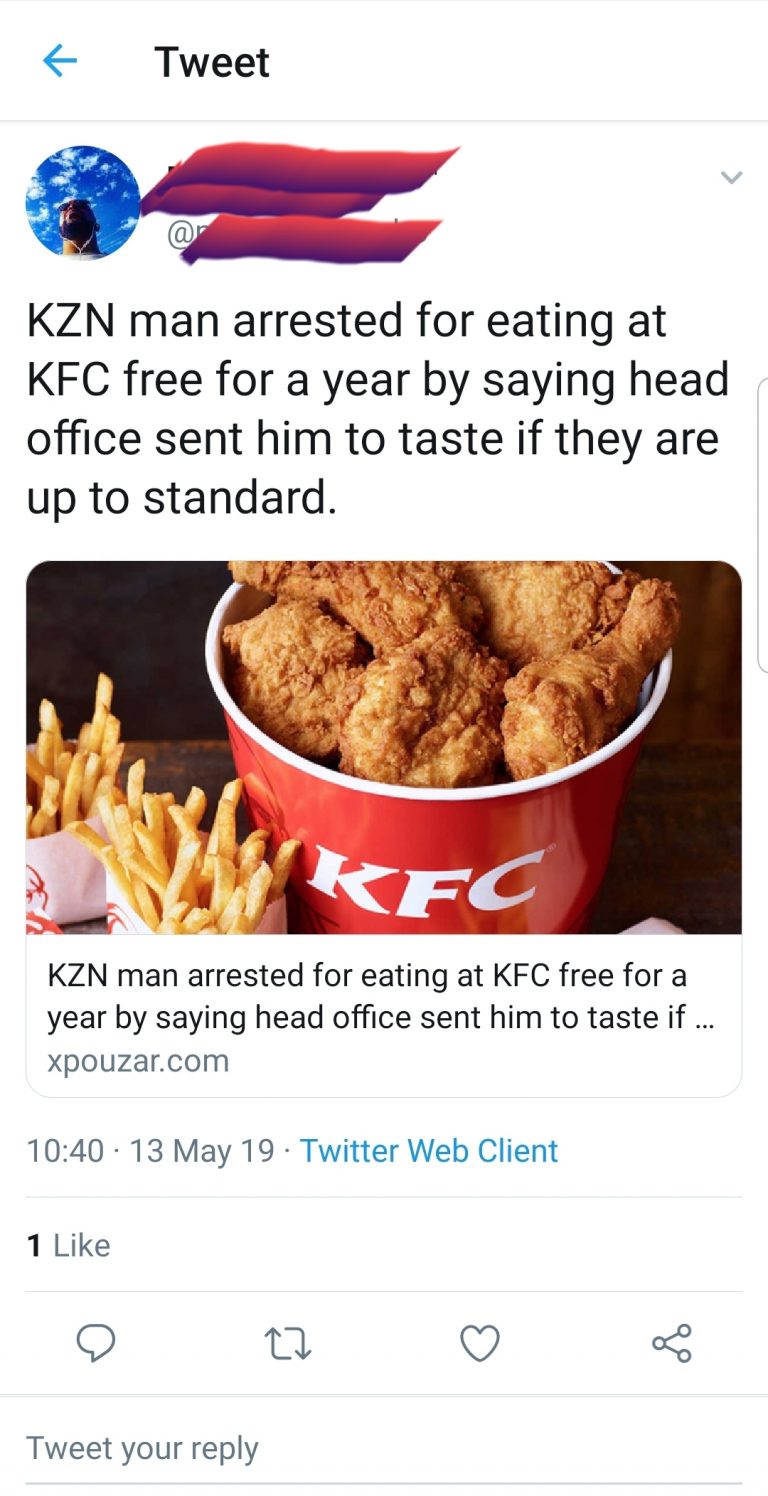Tap the retweet arrows icon
This screenshot has height=1496, width=768.
point(288,1343)
